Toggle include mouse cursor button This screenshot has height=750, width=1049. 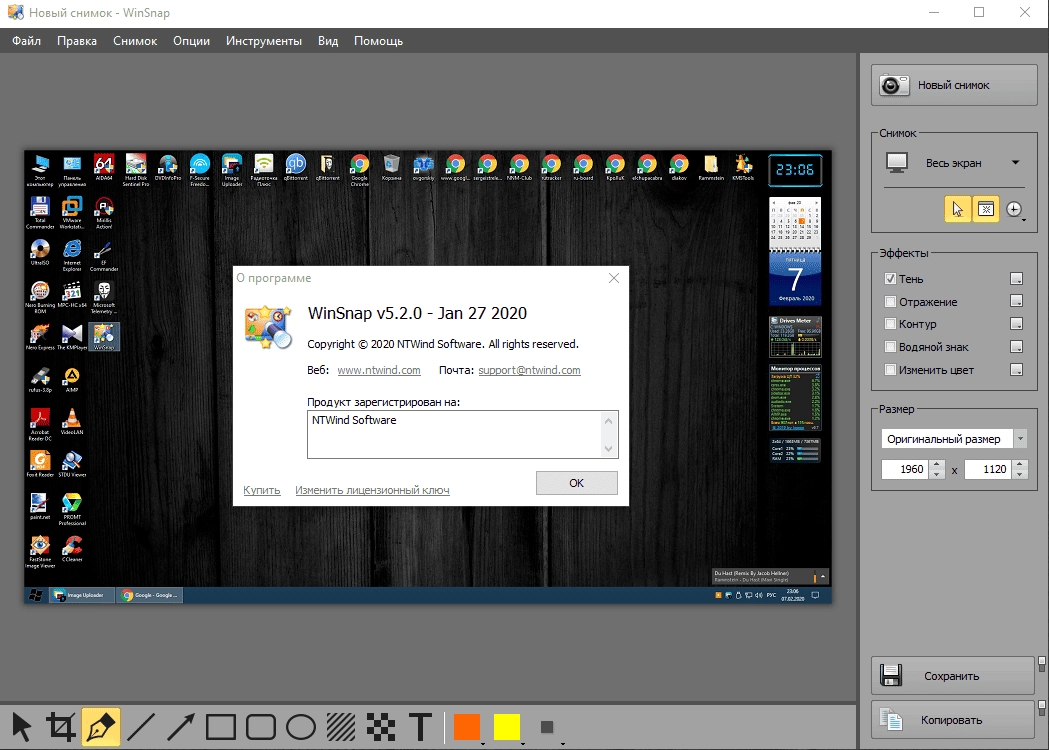pyautogui.click(x=957, y=209)
